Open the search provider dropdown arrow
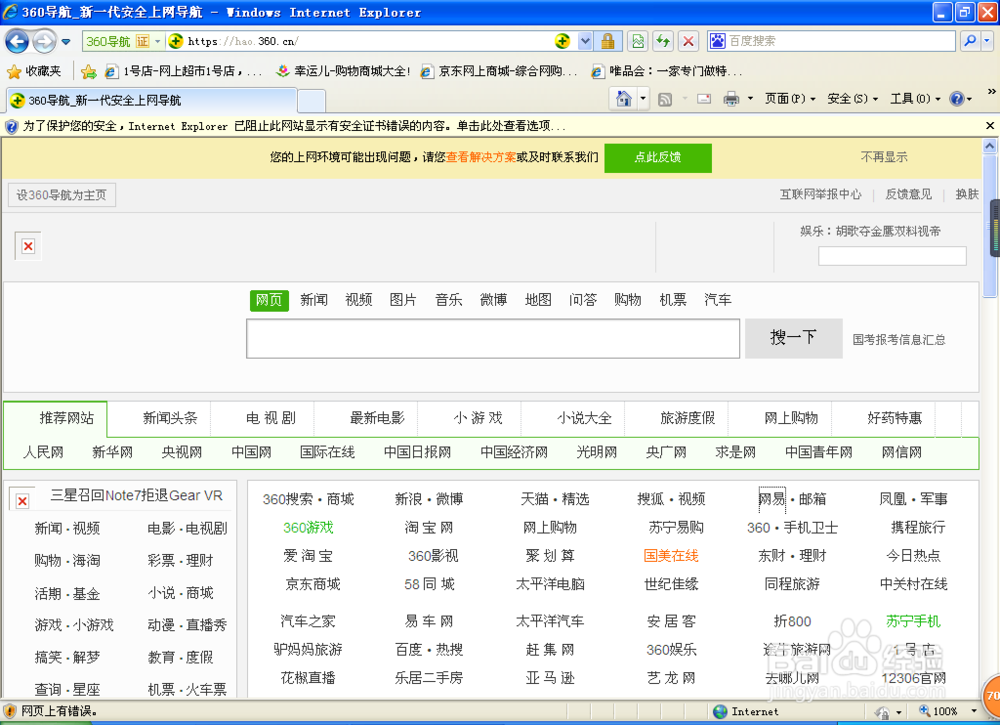The height and width of the screenshot is (725, 1000). 987,41
